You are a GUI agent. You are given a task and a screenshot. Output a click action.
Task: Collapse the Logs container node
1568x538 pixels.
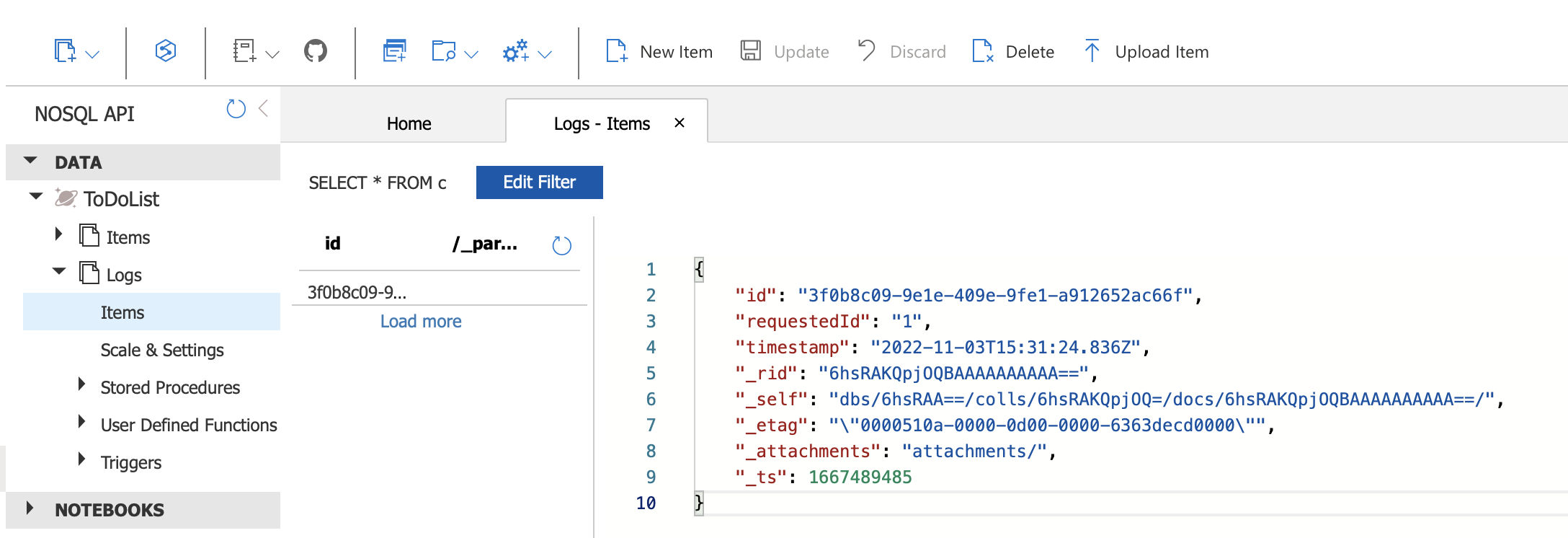(x=59, y=271)
